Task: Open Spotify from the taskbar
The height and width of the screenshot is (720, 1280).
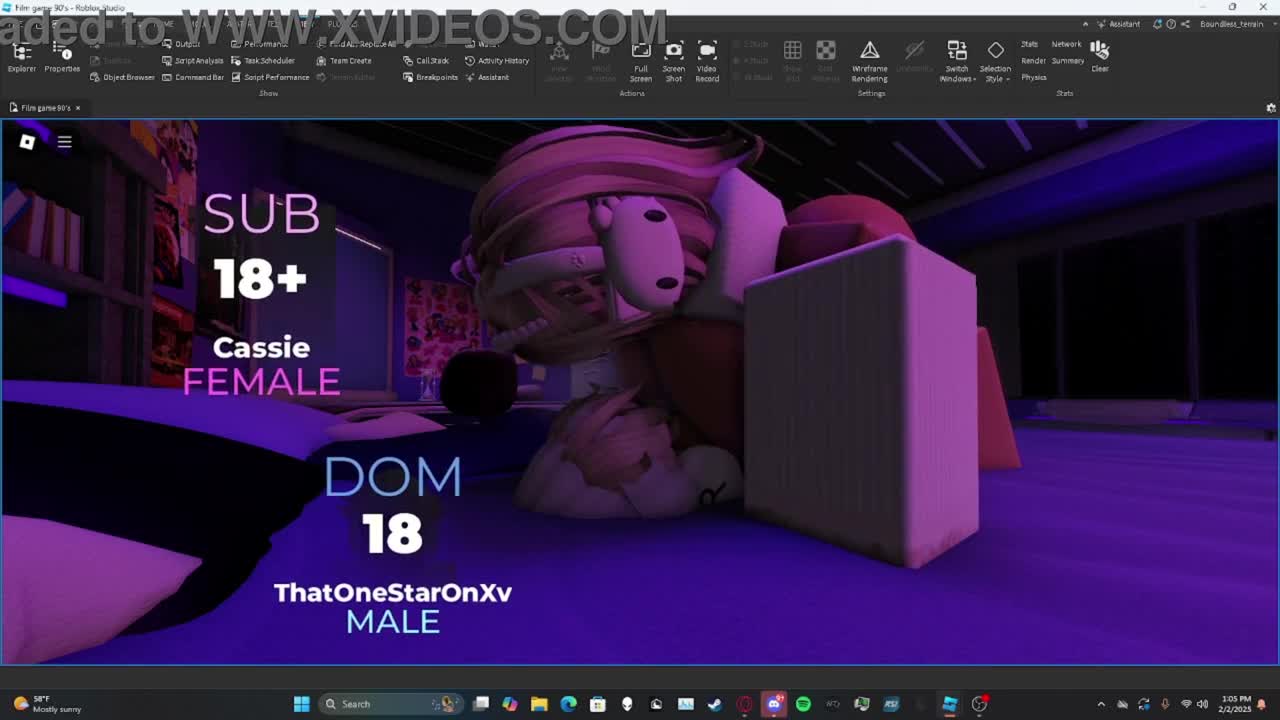Action: [803, 704]
